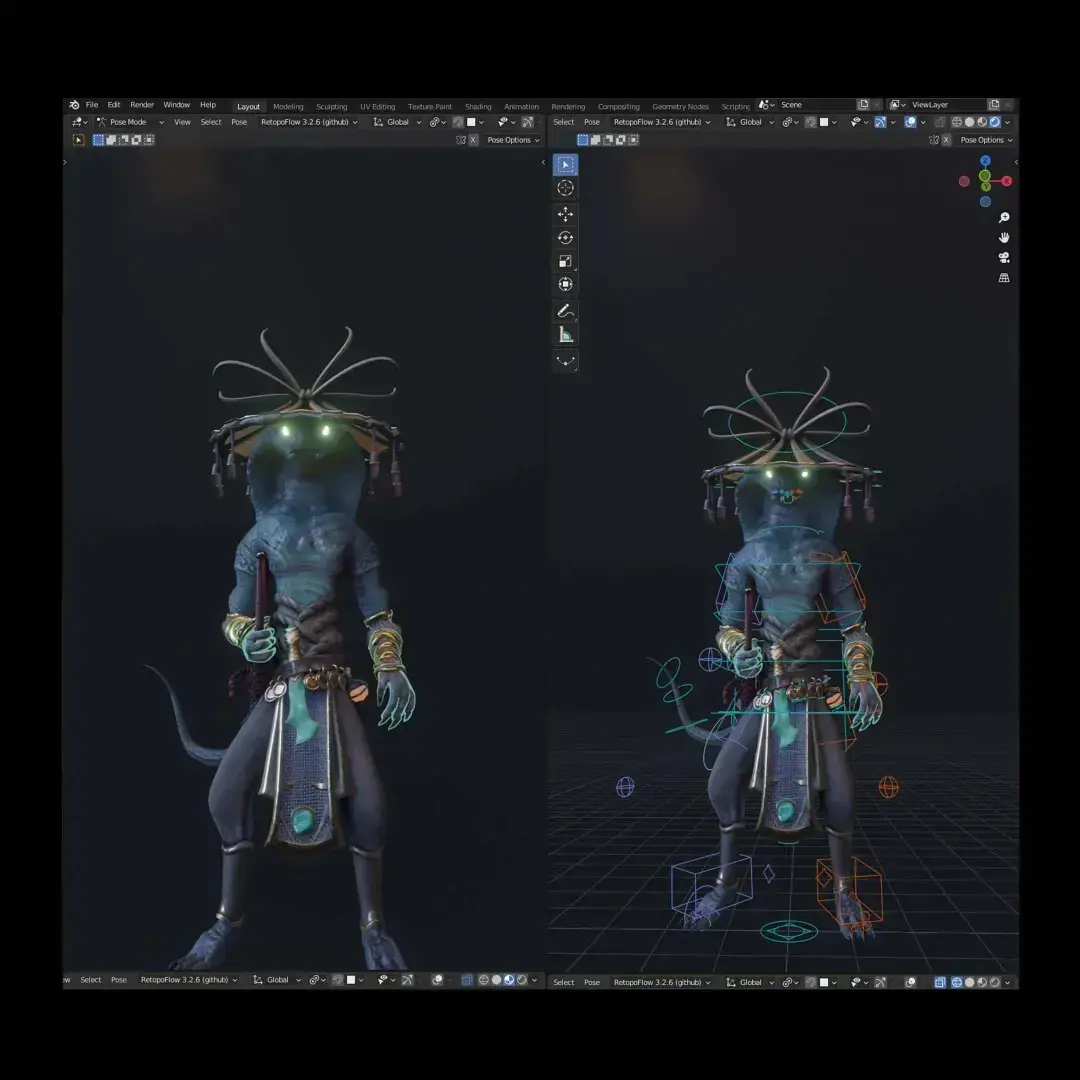Open the Pose Mode dropdown
The image size is (1080, 1080).
pos(130,122)
